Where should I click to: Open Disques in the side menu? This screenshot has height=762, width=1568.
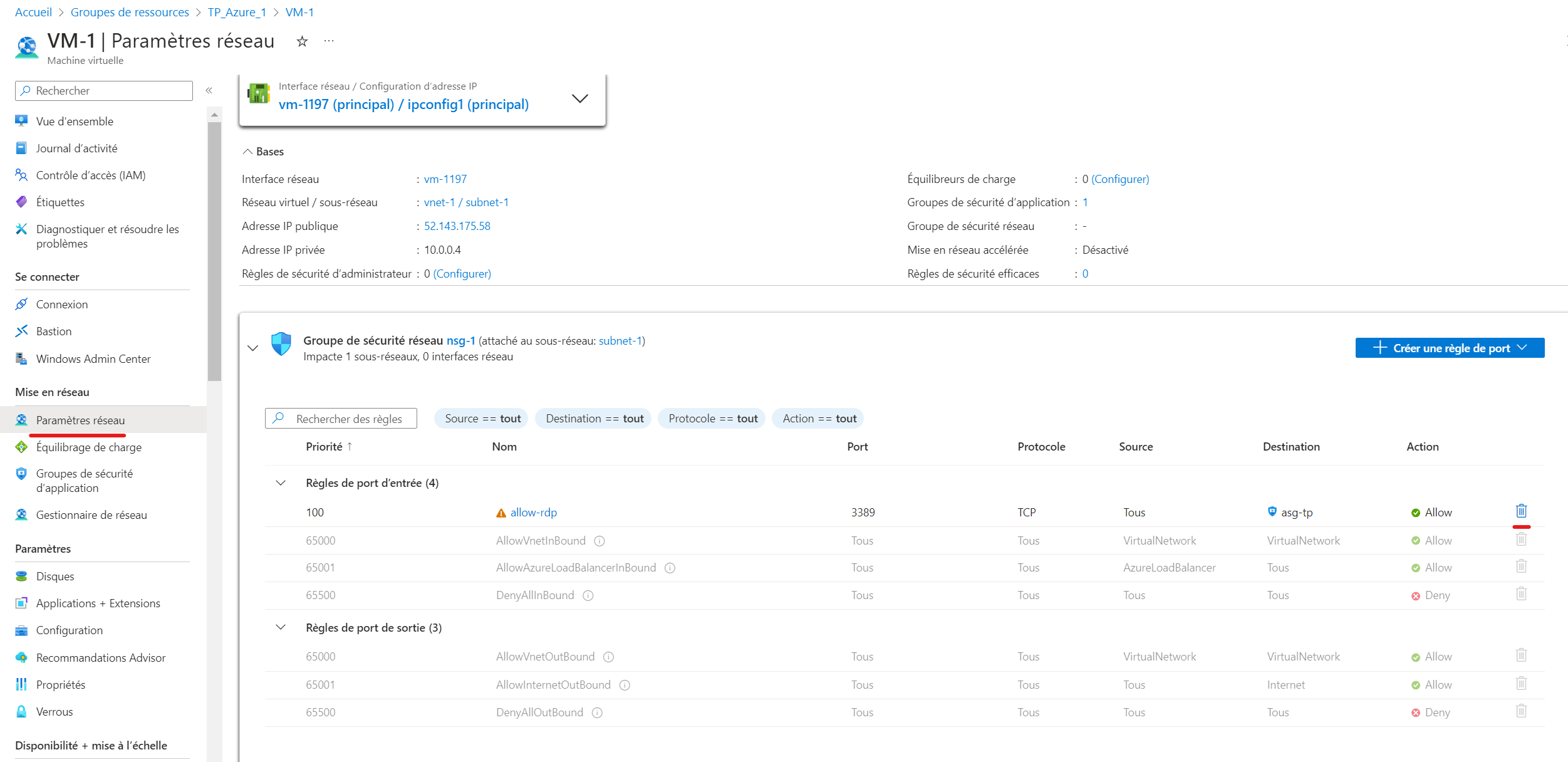tap(55, 576)
